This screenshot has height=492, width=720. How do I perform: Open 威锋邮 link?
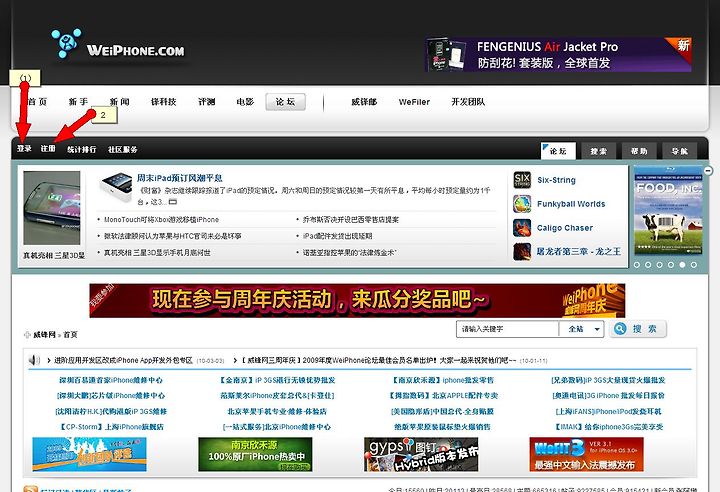pos(364,102)
